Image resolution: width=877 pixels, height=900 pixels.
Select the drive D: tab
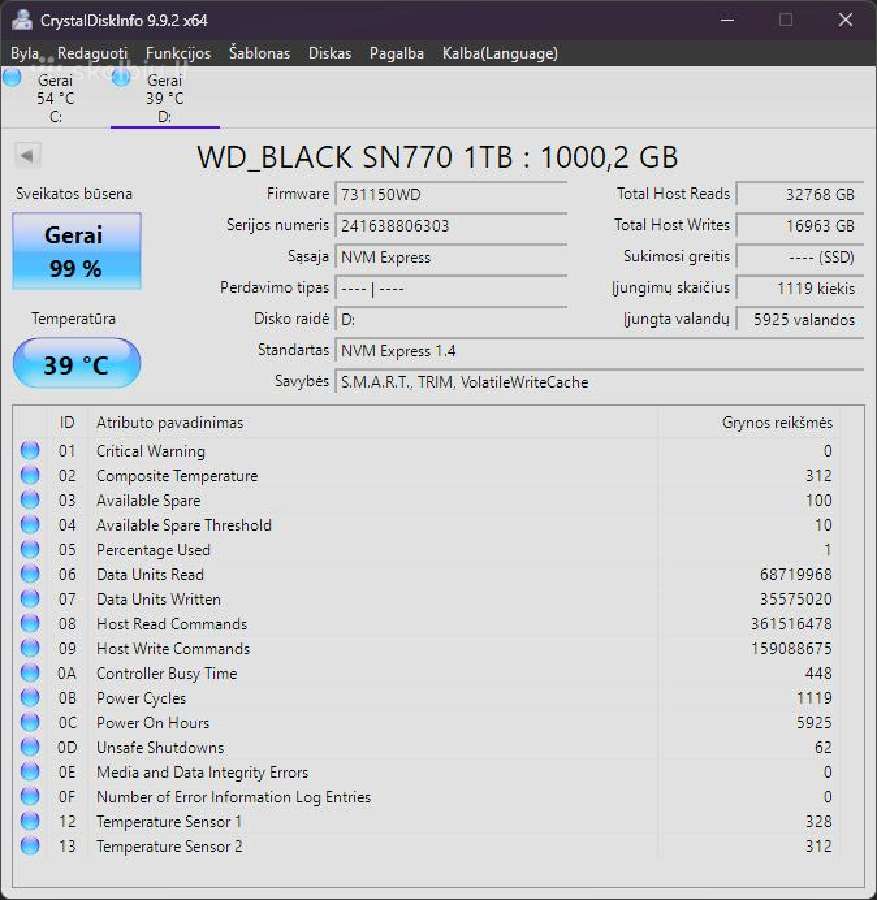(x=165, y=98)
